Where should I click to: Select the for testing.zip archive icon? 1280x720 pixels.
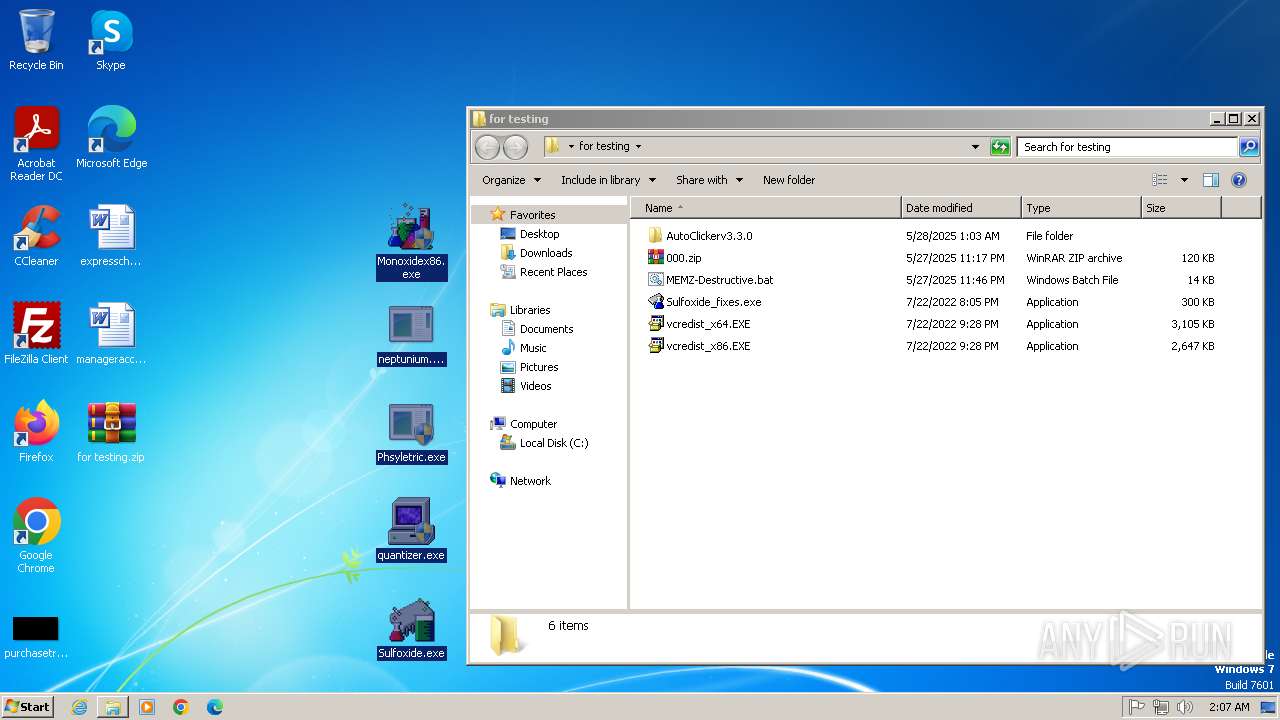coord(111,432)
